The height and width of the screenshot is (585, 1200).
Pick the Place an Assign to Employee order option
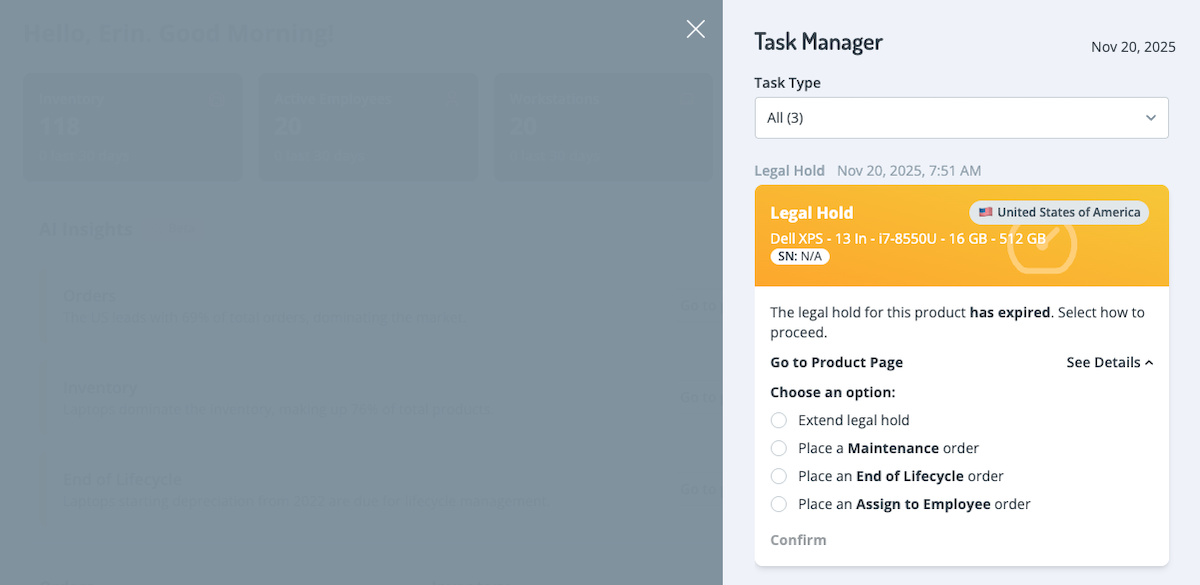point(779,505)
